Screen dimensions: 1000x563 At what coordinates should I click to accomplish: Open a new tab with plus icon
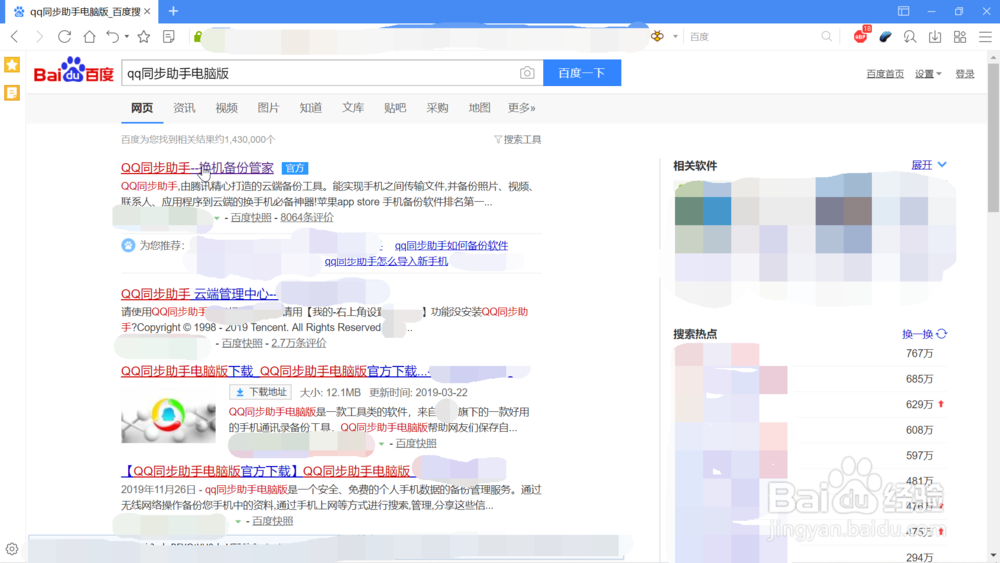173,11
